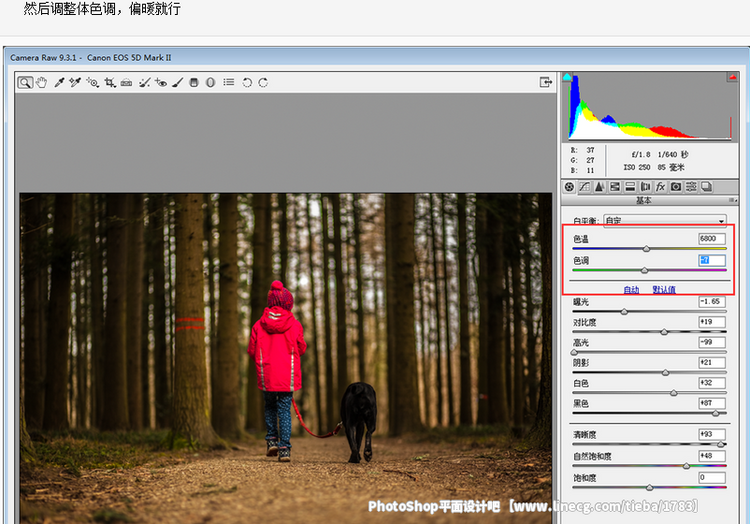This screenshot has width=750, height=524.
Task: Open the Camera Calibration panel tab
Action: pyautogui.click(x=676, y=186)
